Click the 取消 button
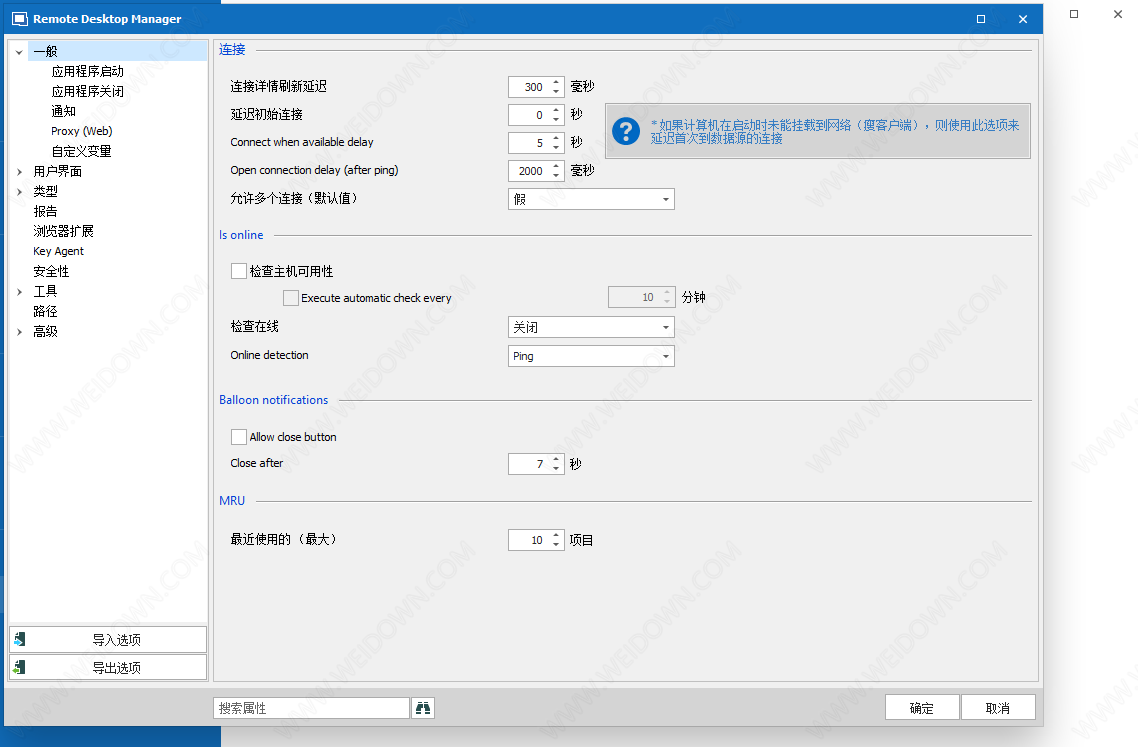The height and width of the screenshot is (747, 1138). point(998,708)
